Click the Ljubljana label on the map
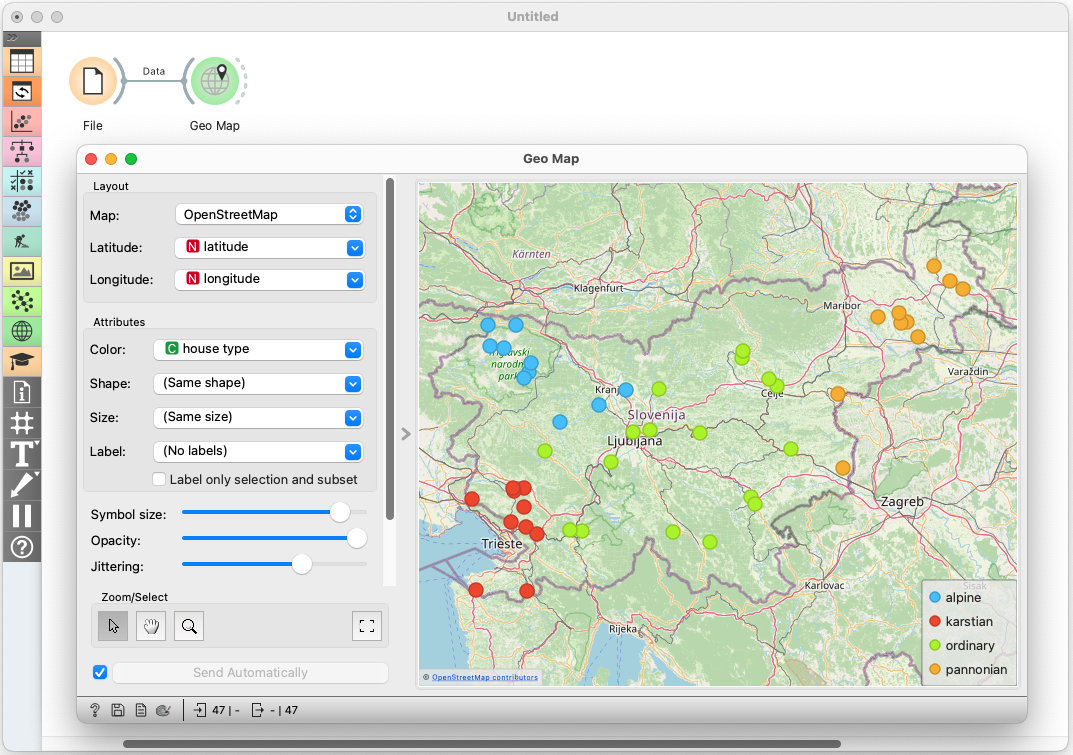The width and height of the screenshot is (1073, 755). click(x=634, y=442)
